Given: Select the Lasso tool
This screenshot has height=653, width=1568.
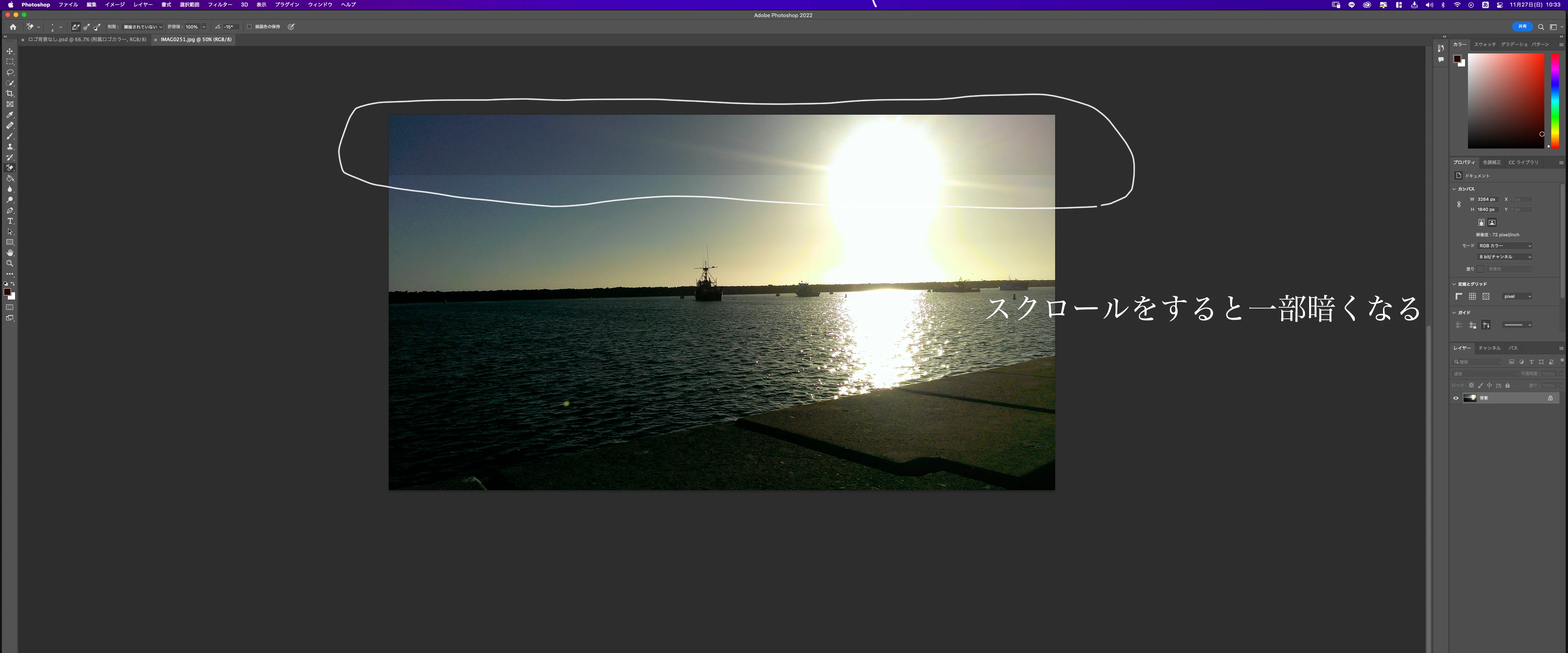Looking at the screenshot, I should [x=10, y=72].
